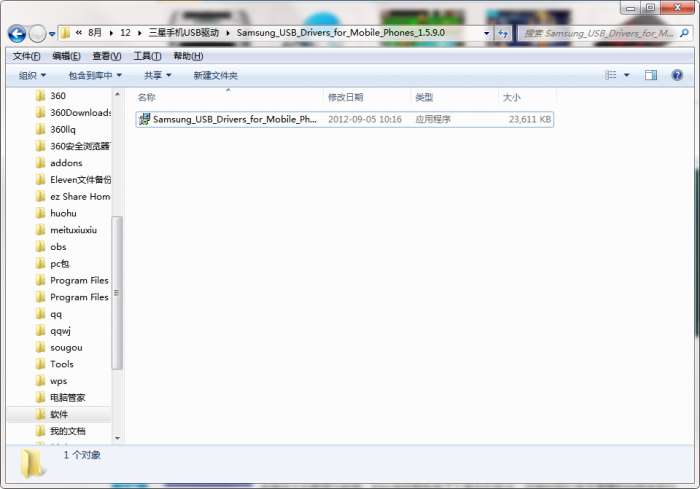
Task: Open the 查看(V) menu
Action: (107, 56)
